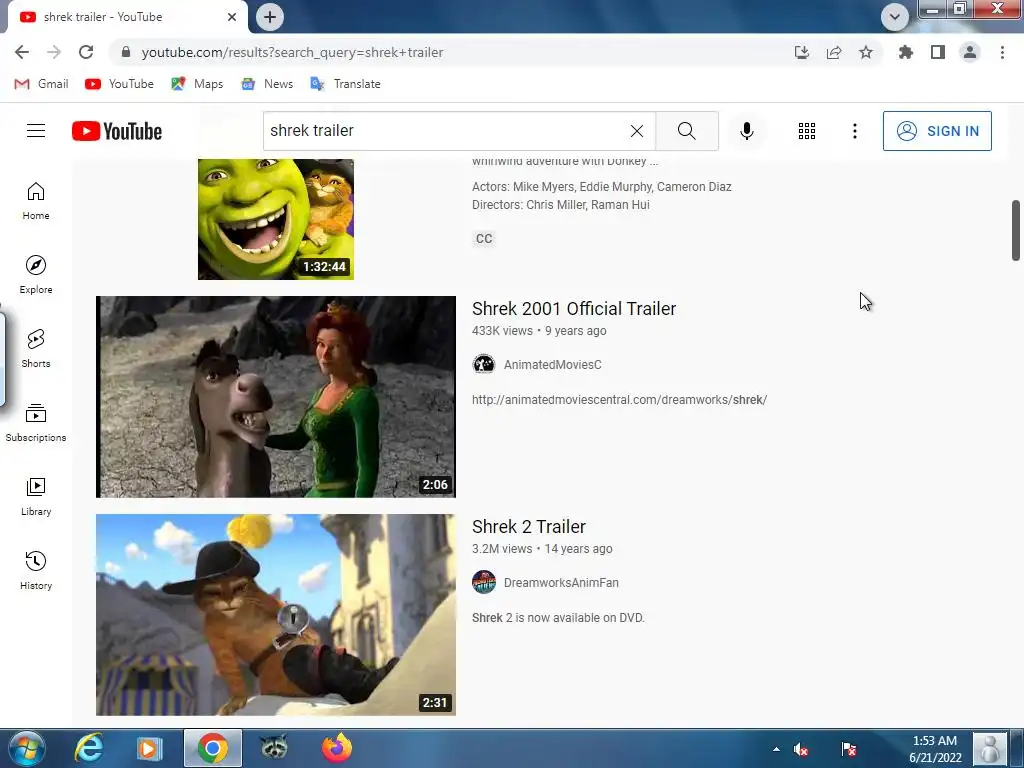Click the '3.2M views • 14 years ago' text
Screen dimensions: 1024x768
coord(542,549)
